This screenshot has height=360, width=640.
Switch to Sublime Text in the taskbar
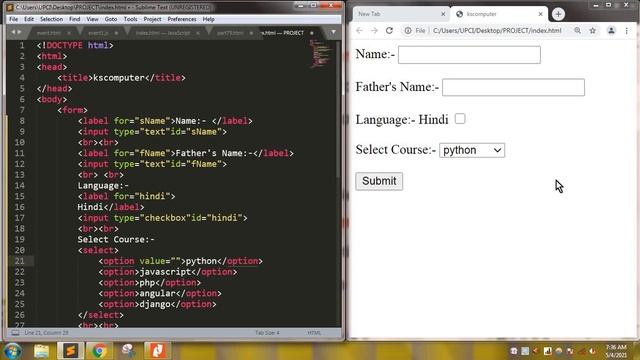click(x=71, y=351)
